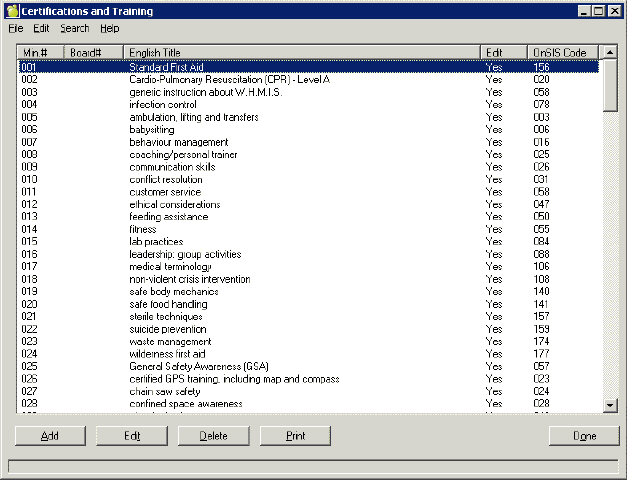This screenshot has width=627, height=480.
Task: Click the application icon in the title bar
Action: point(12,11)
